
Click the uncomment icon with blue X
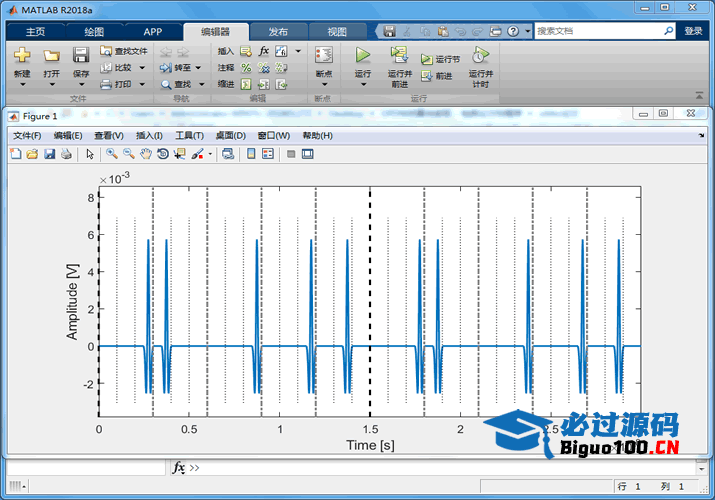264,68
